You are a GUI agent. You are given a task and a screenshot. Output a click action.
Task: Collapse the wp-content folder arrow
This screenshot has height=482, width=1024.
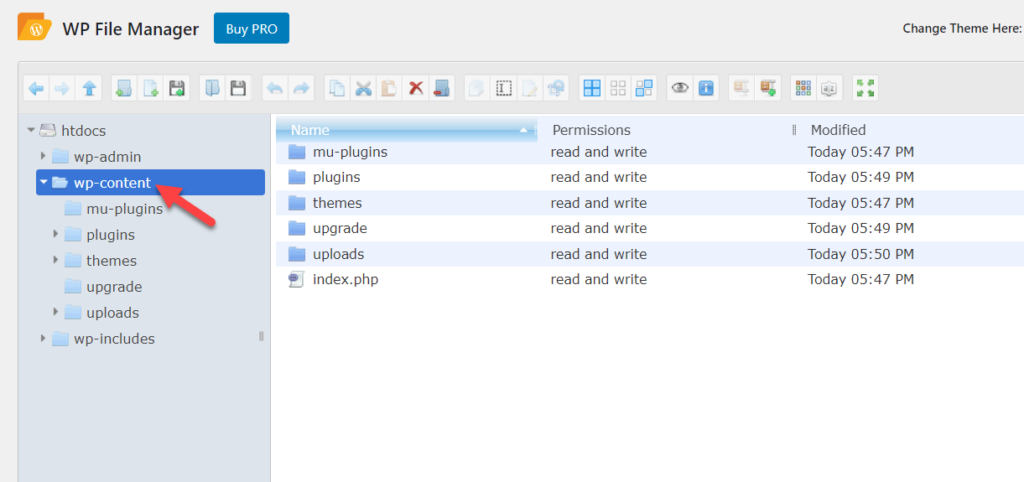tap(44, 182)
